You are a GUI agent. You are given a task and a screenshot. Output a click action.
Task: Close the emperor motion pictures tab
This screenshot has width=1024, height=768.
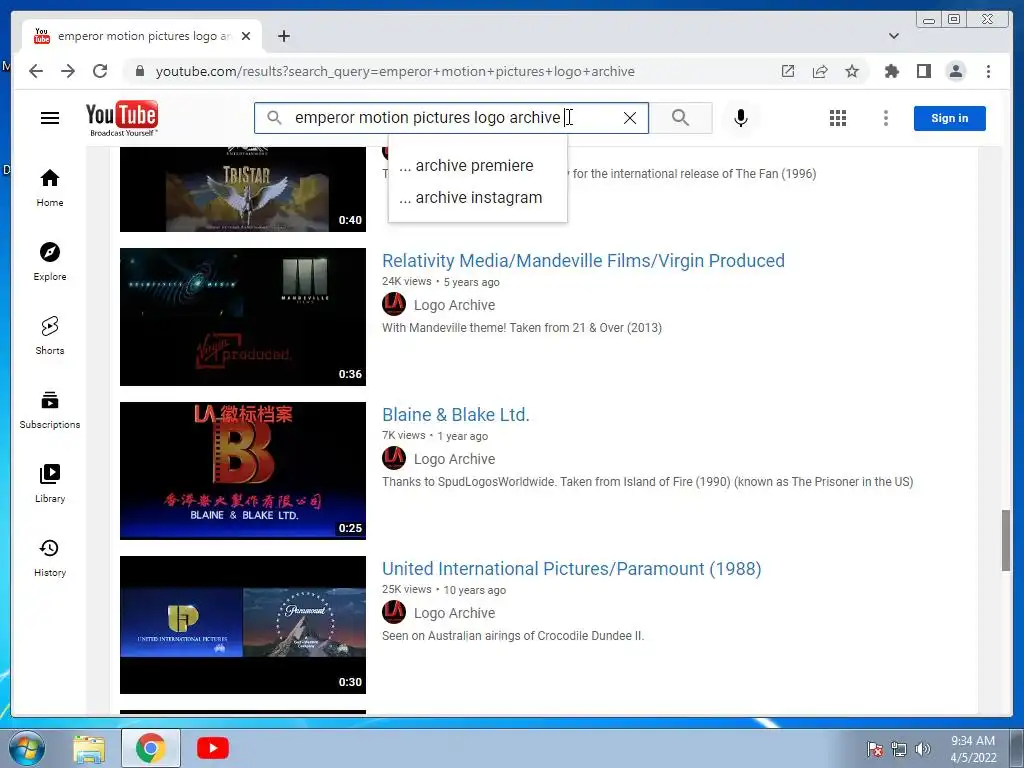[246, 36]
